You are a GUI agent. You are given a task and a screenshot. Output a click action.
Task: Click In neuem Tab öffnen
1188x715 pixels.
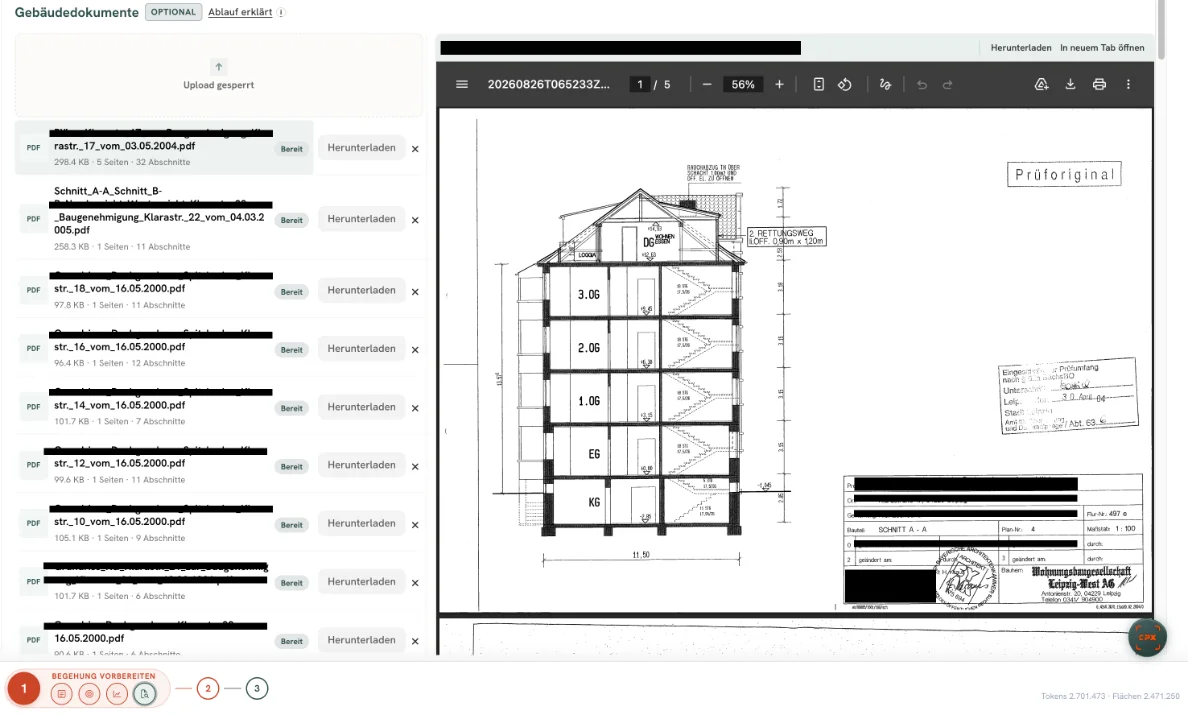tap(1102, 48)
